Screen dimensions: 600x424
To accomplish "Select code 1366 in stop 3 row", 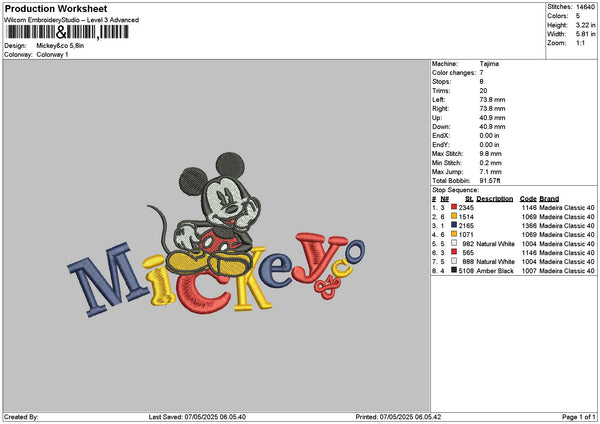I will pos(529,226).
